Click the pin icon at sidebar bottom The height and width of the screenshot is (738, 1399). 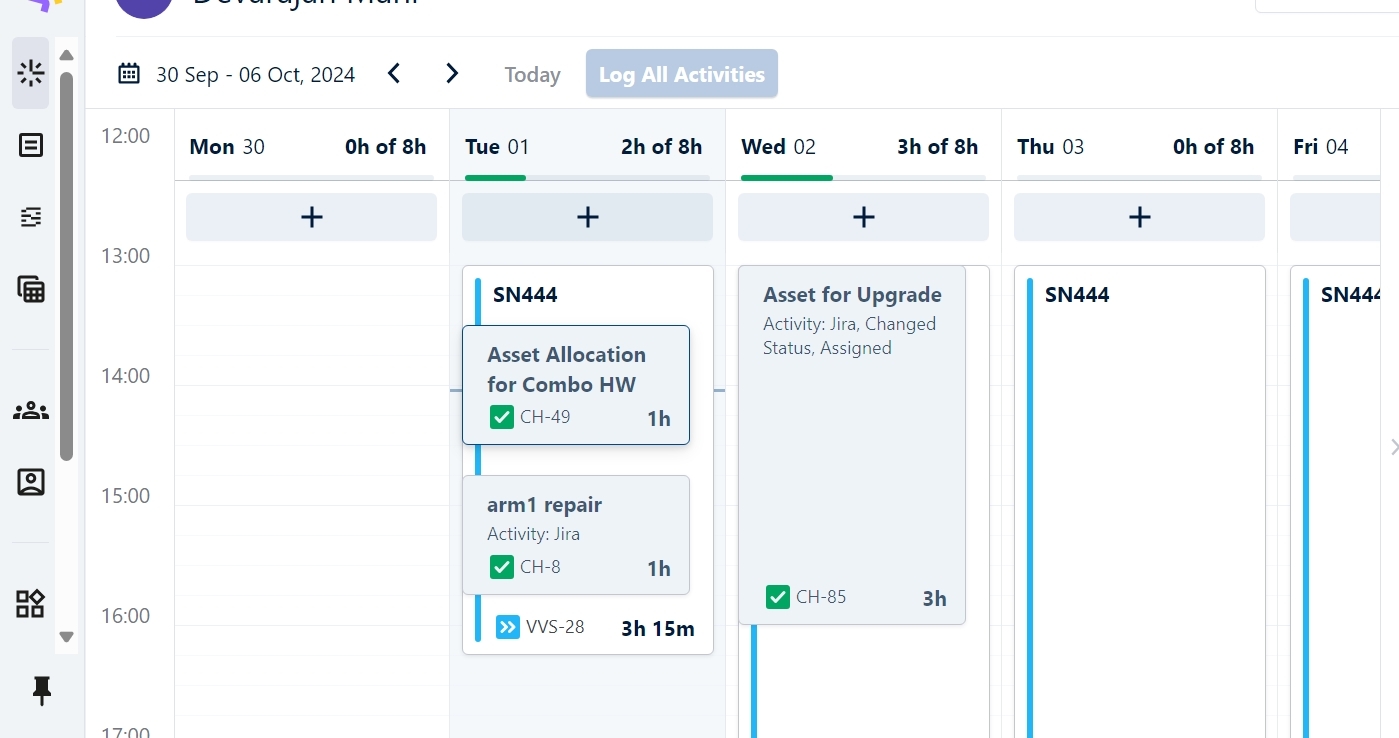(42, 690)
